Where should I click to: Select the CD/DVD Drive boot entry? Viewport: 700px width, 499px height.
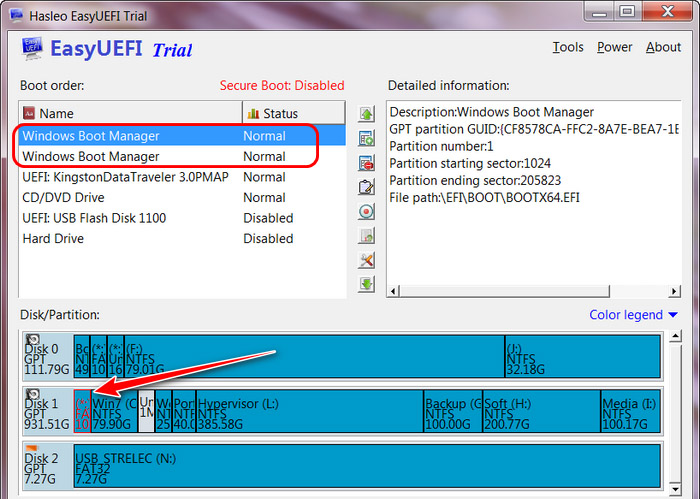(182, 197)
